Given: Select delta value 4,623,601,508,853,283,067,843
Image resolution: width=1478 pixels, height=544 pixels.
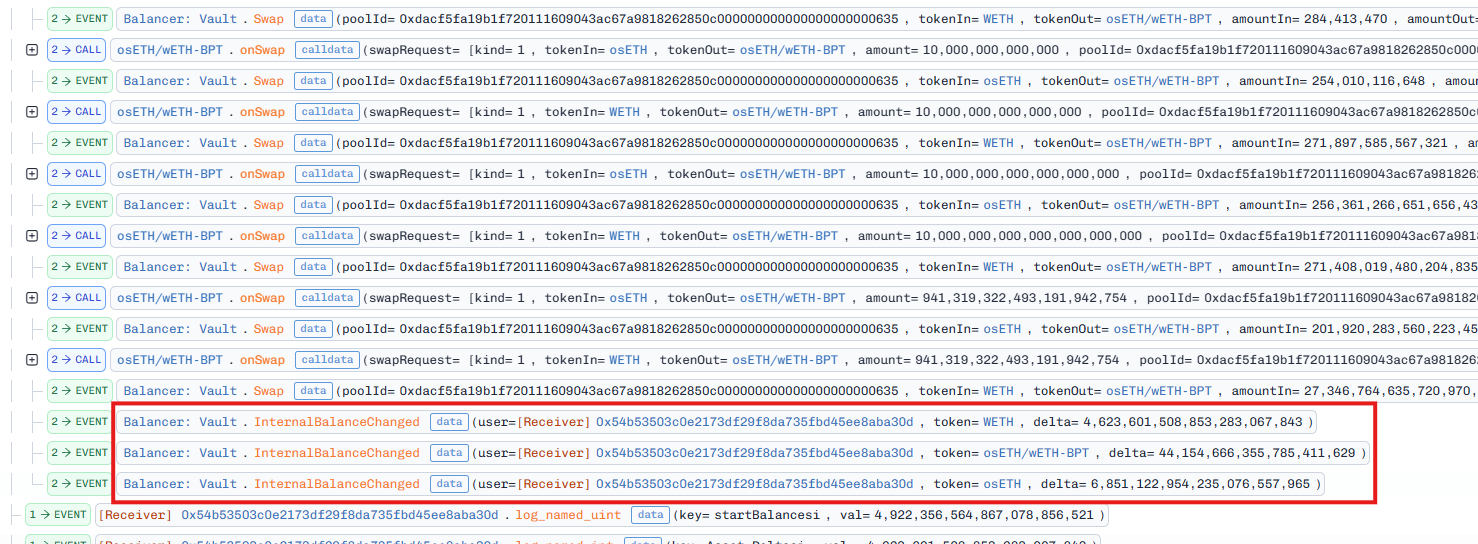Looking at the screenshot, I should 1192,422.
